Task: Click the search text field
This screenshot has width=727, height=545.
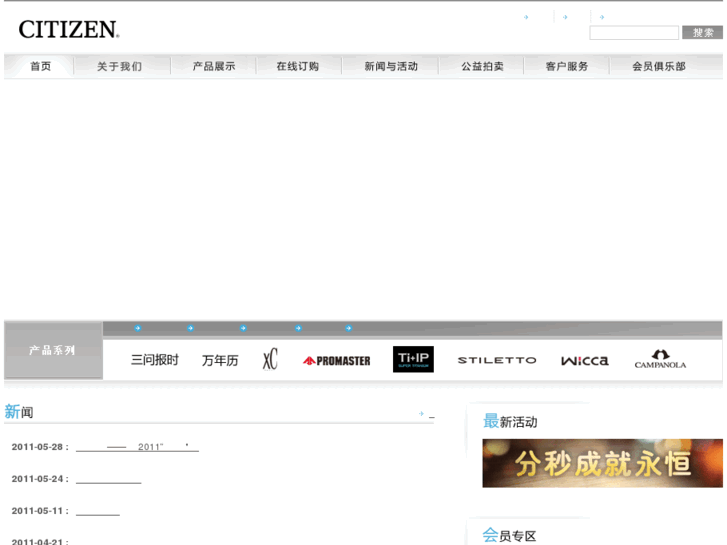Action: pyautogui.click(x=634, y=33)
